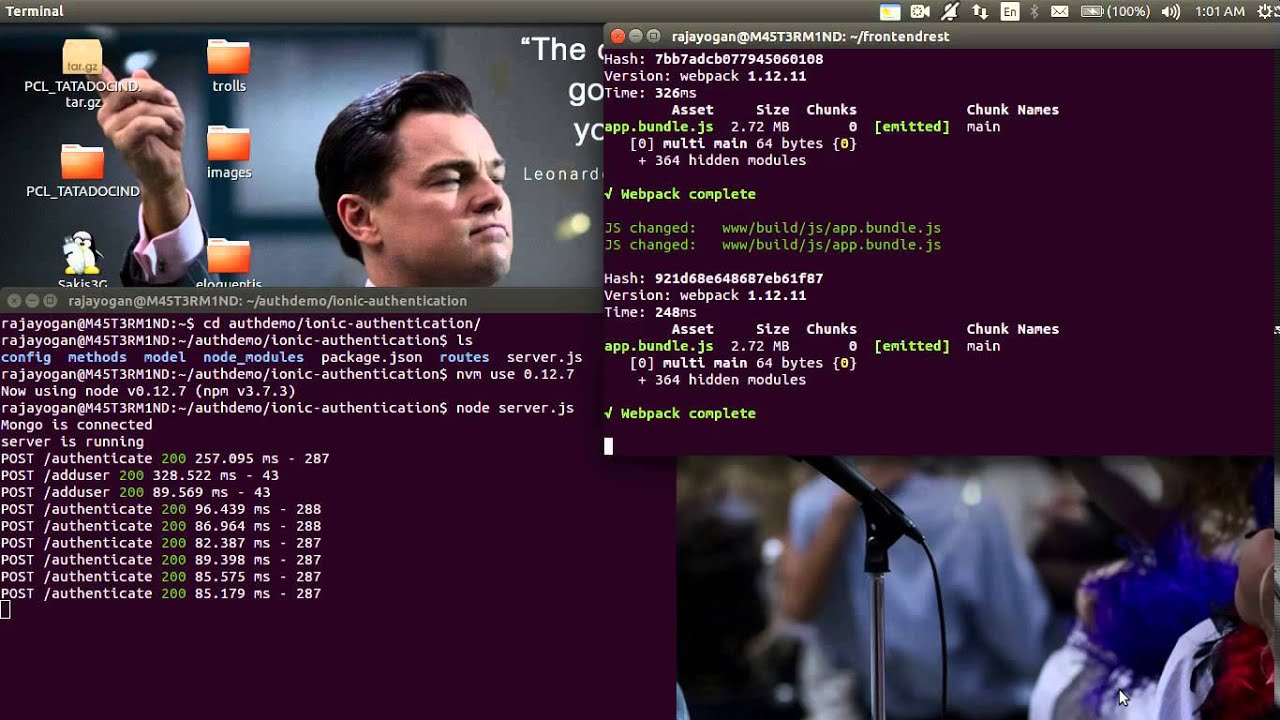Click the authenticate log with 96.439 ms
This screenshot has height=720, width=1280.
161,509
